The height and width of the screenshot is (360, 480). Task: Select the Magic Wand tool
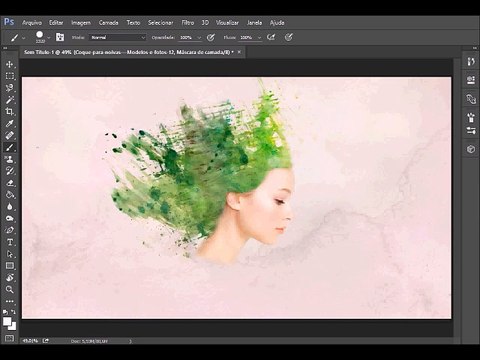point(9,100)
